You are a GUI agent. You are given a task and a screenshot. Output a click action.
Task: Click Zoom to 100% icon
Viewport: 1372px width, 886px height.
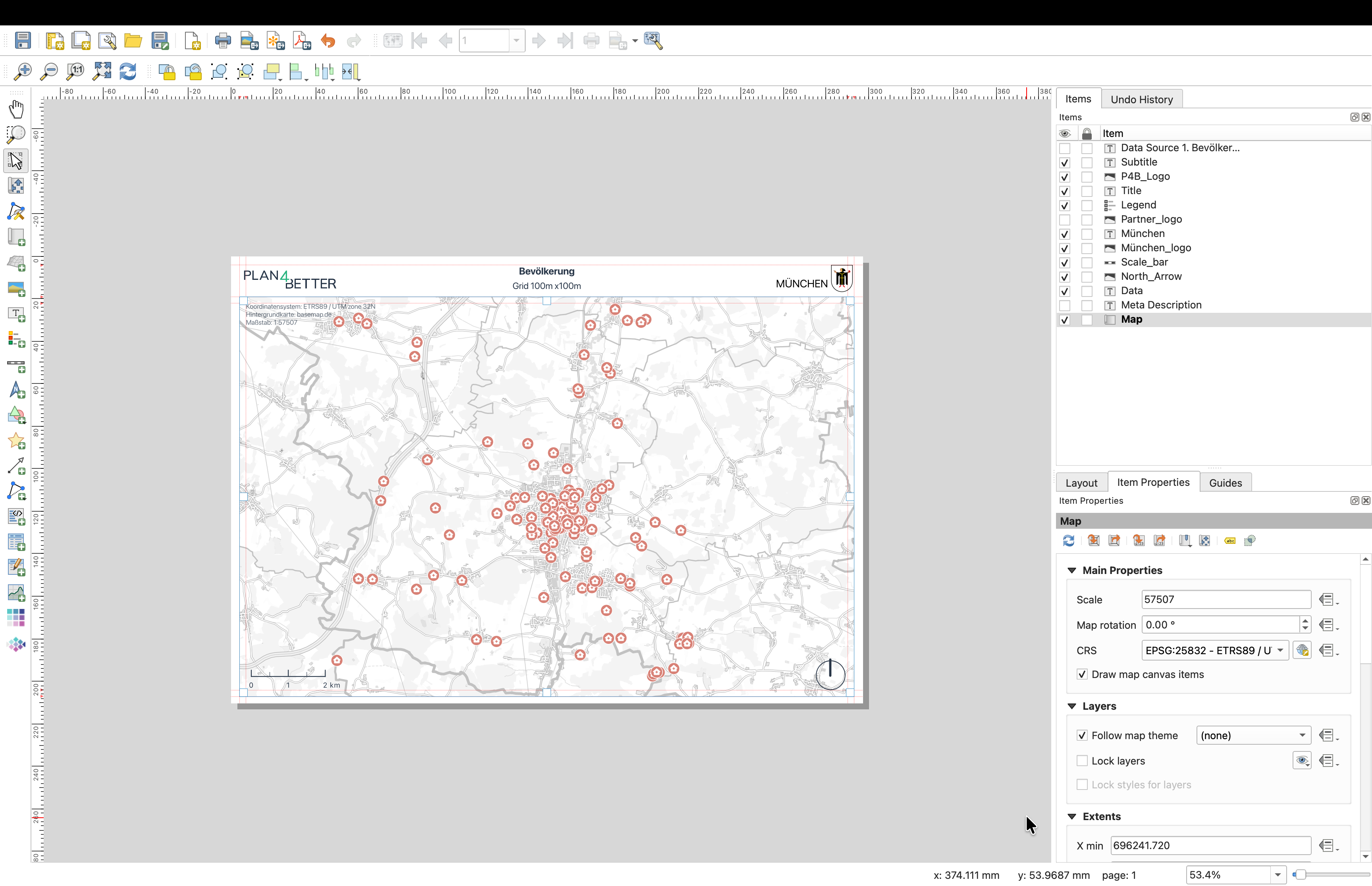pos(75,71)
